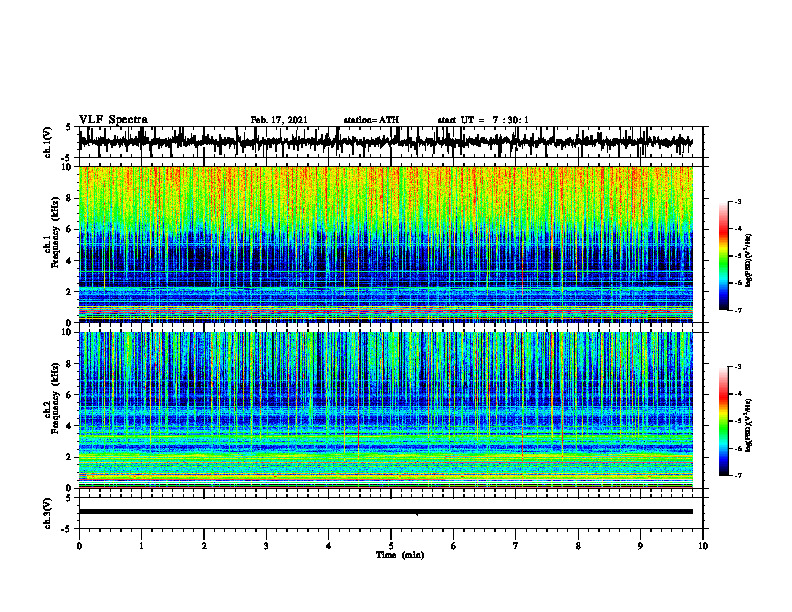Click the -3 tick on ch.1 colorbar
792x612 pixels.
[x=738, y=201]
